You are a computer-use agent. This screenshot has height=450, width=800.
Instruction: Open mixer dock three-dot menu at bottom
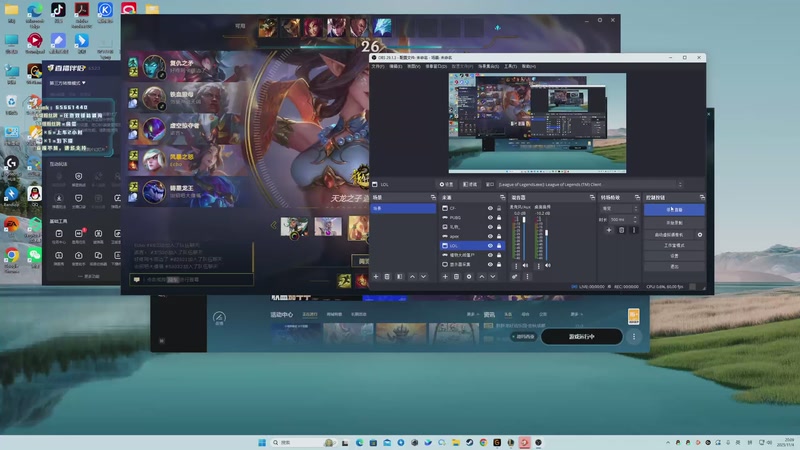click(528, 277)
